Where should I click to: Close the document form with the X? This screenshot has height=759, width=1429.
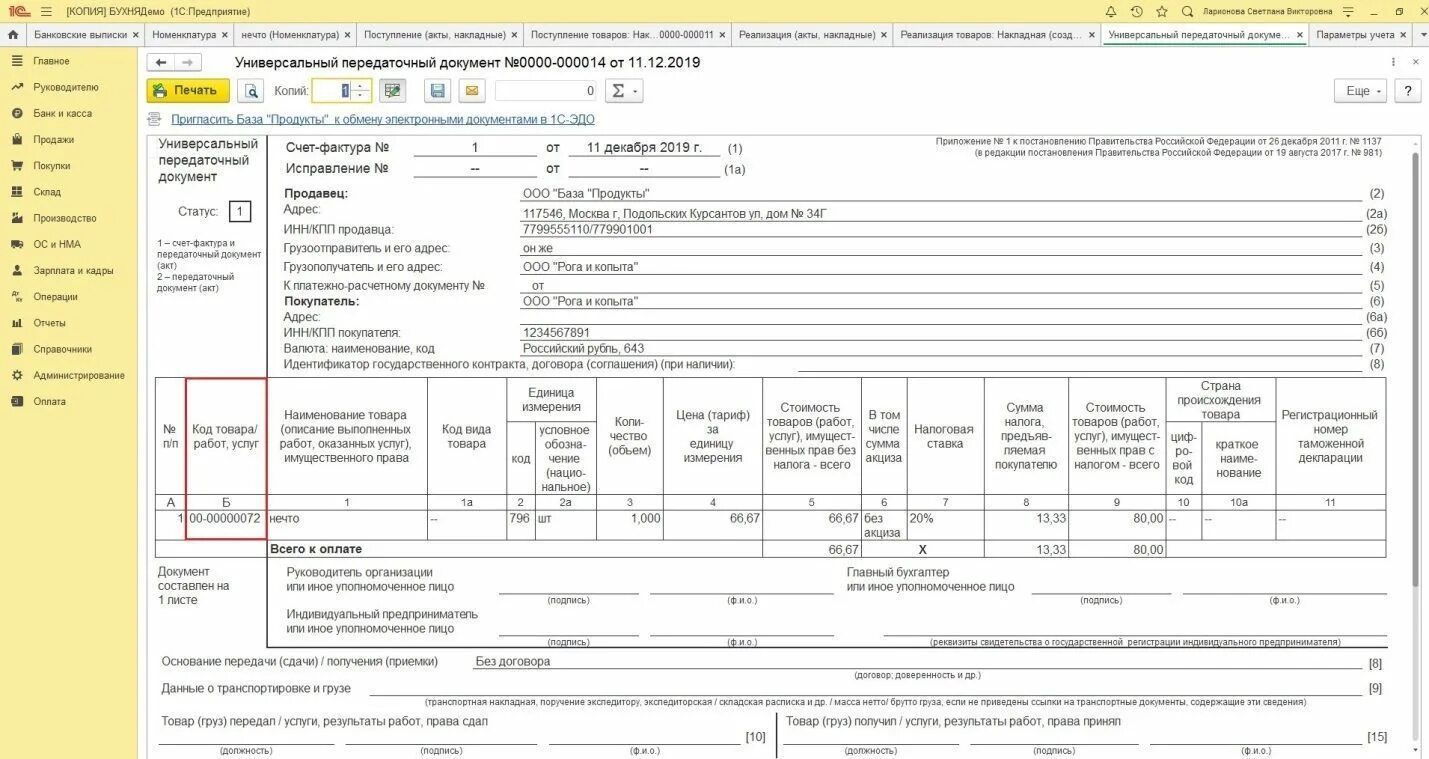(x=1415, y=62)
